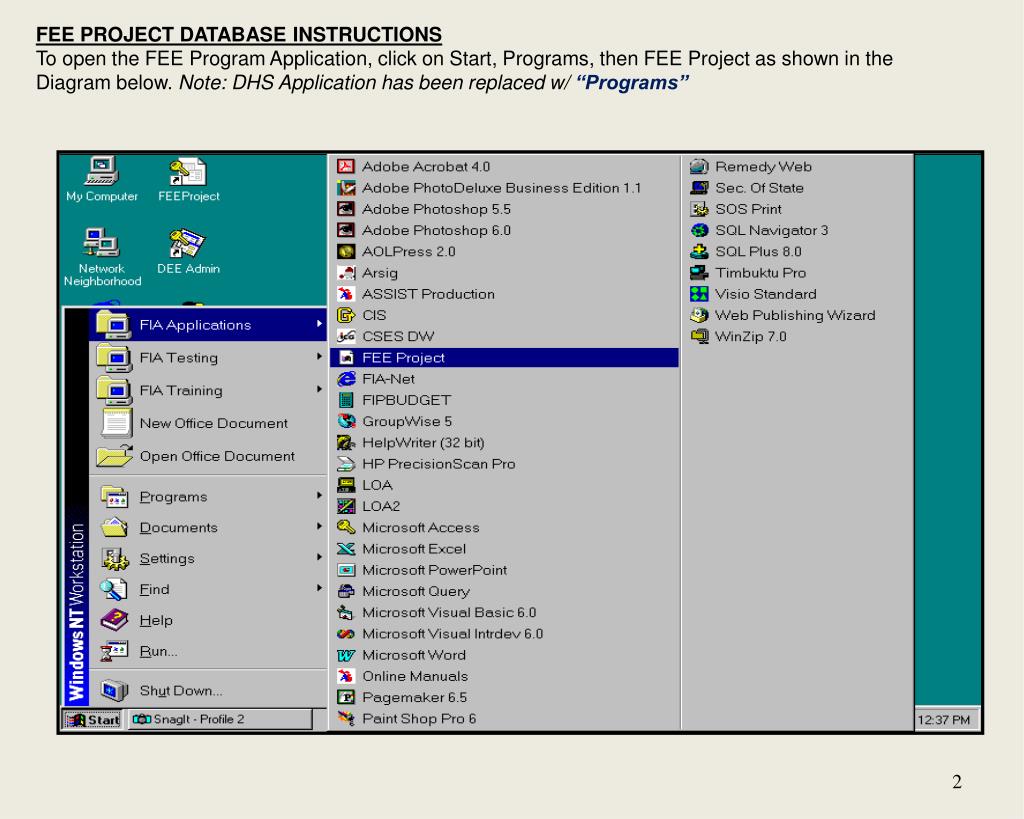Click the Microsoft Access key icon
The height and width of the screenshot is (819, 1024).
click(x=345, y=528)
